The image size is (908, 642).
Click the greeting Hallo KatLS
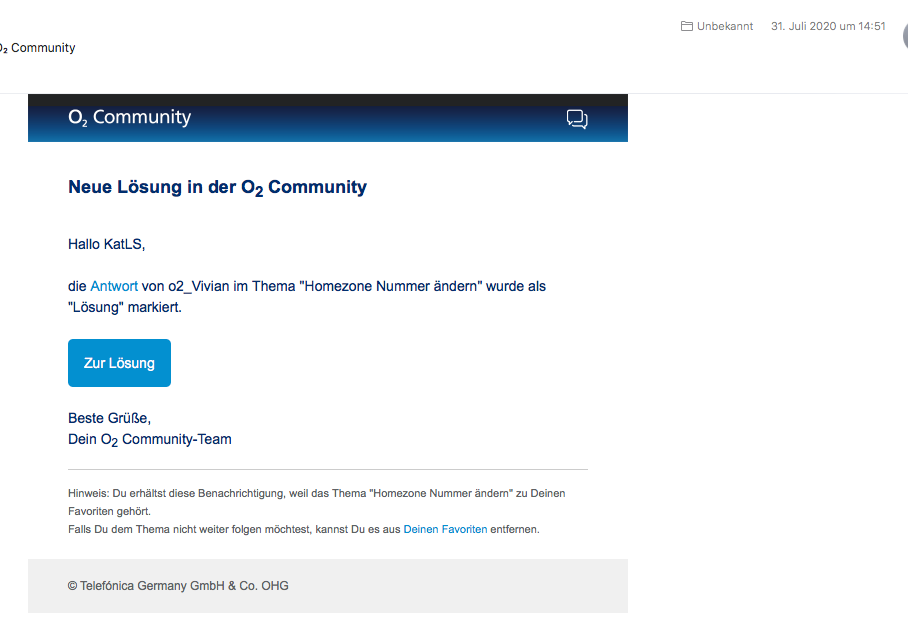(x=107, y=244)
